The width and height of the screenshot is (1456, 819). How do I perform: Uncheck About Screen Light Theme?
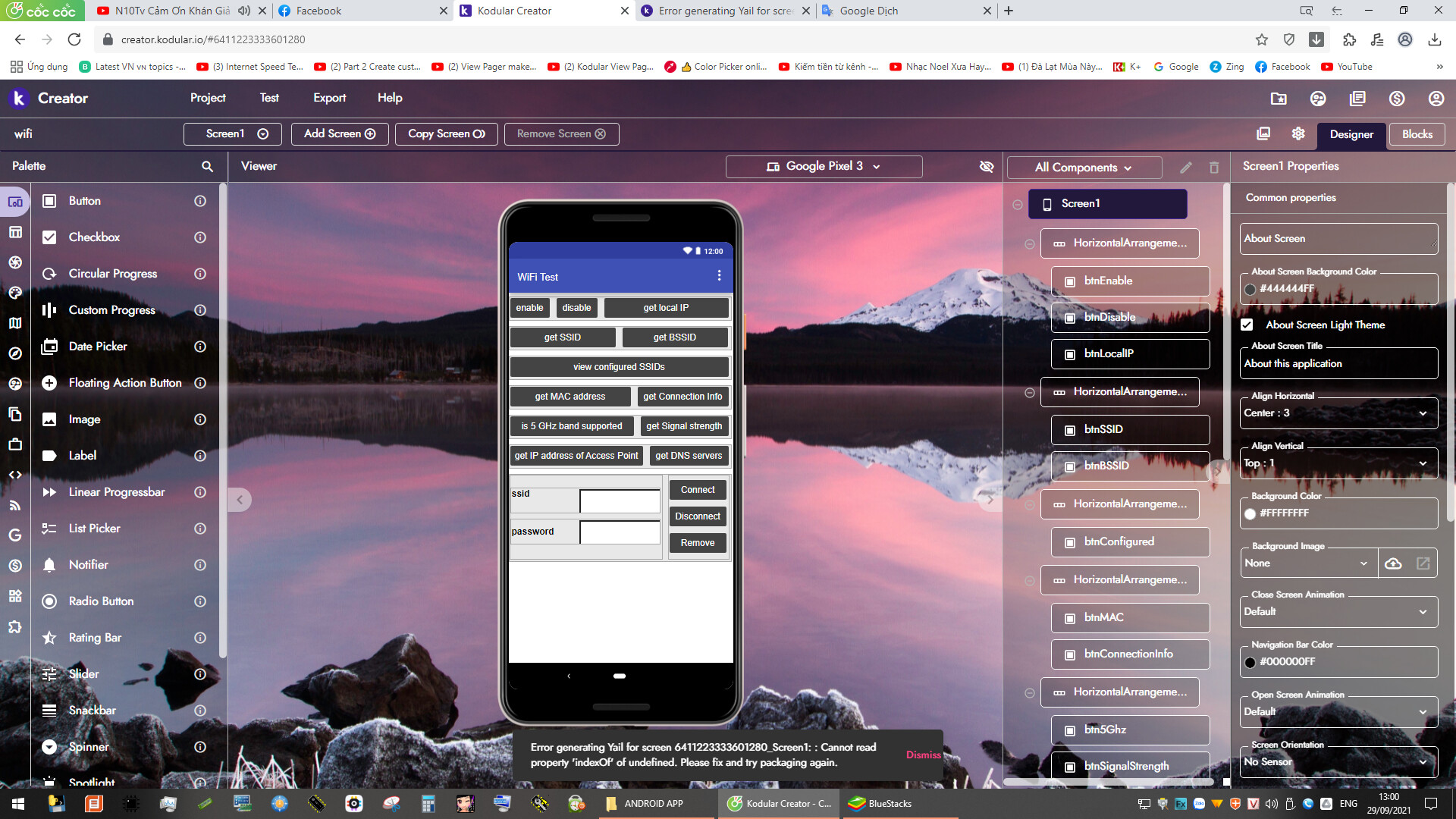(1247, 325)
